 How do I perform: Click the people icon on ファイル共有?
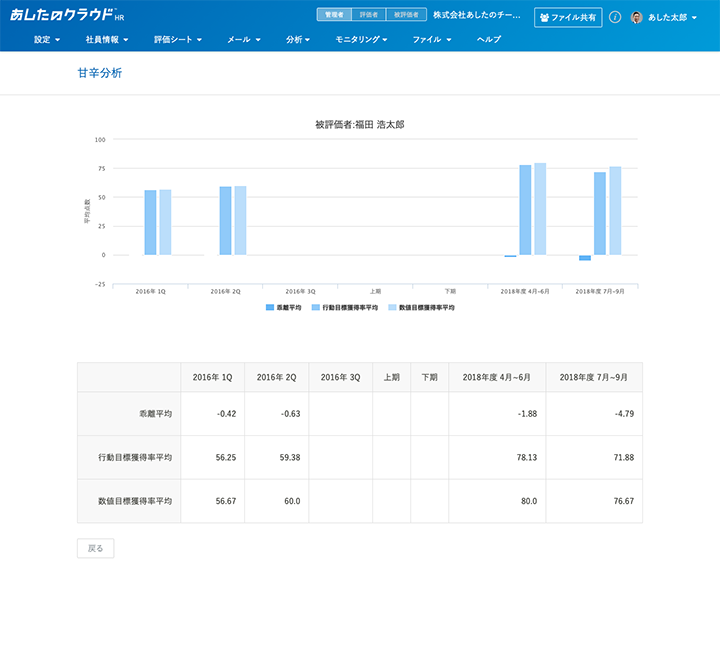click(544, 17)
